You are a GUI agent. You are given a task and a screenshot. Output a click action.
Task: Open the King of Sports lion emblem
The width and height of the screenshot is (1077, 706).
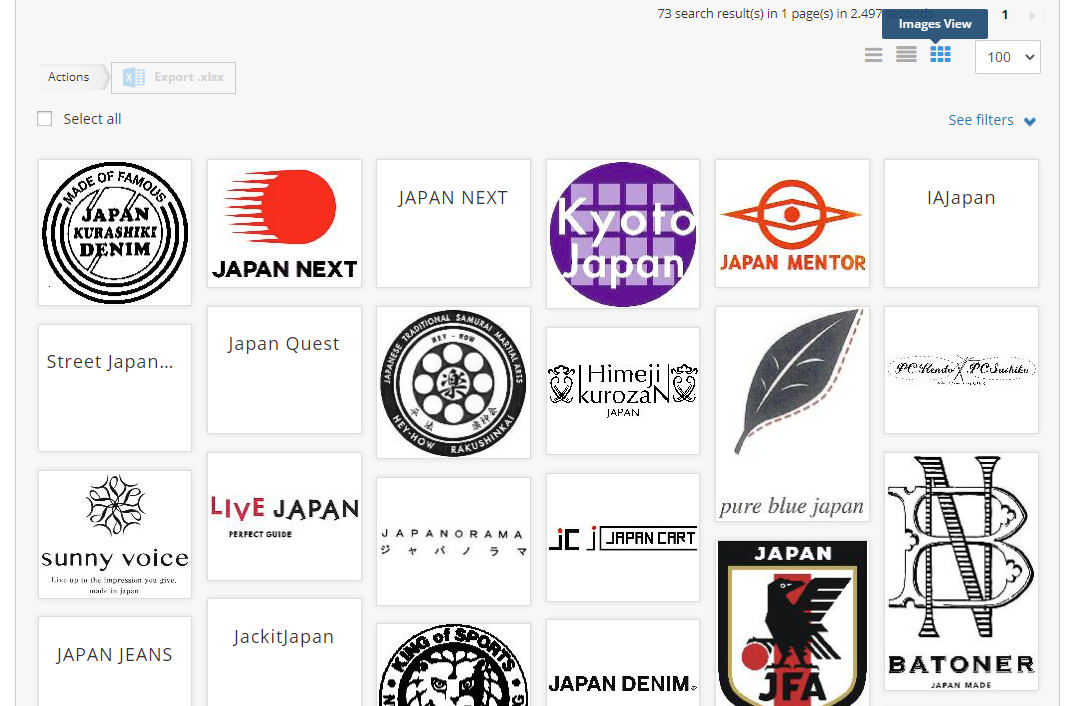tap(453, 665)
